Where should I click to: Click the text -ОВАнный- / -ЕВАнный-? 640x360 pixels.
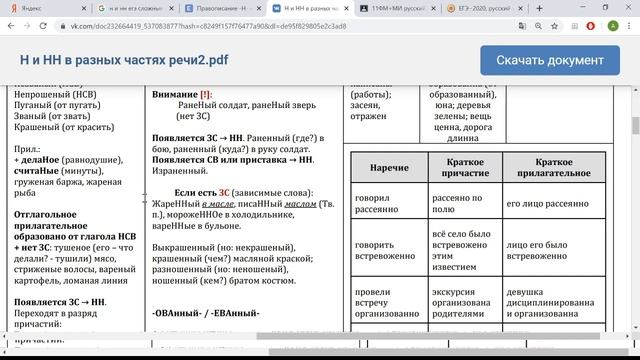click(x=206, y=313)
